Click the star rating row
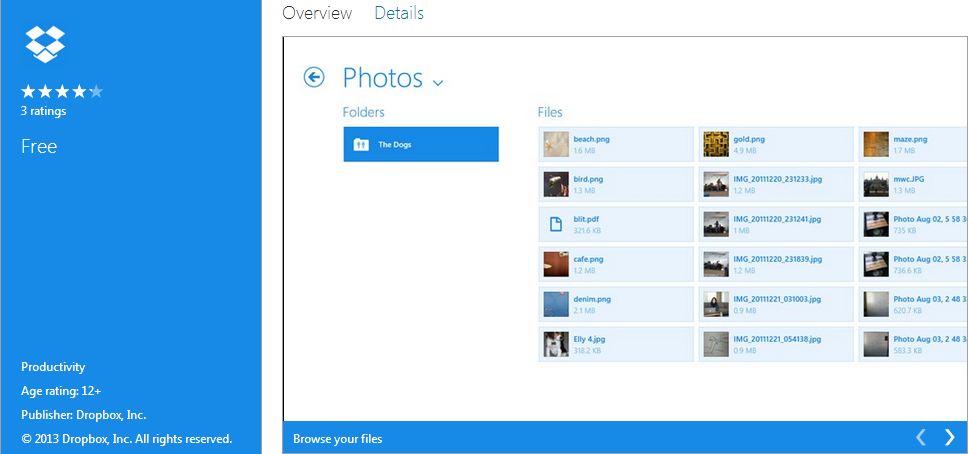Image resolution: width=968 pixels, height=454 pixels. point(62,91)
